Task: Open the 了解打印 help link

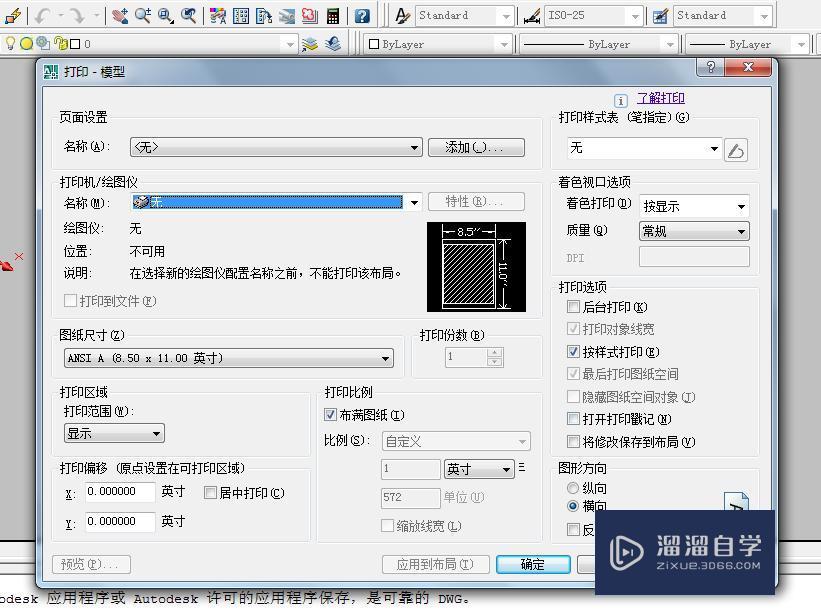Action: click(662, 98)
